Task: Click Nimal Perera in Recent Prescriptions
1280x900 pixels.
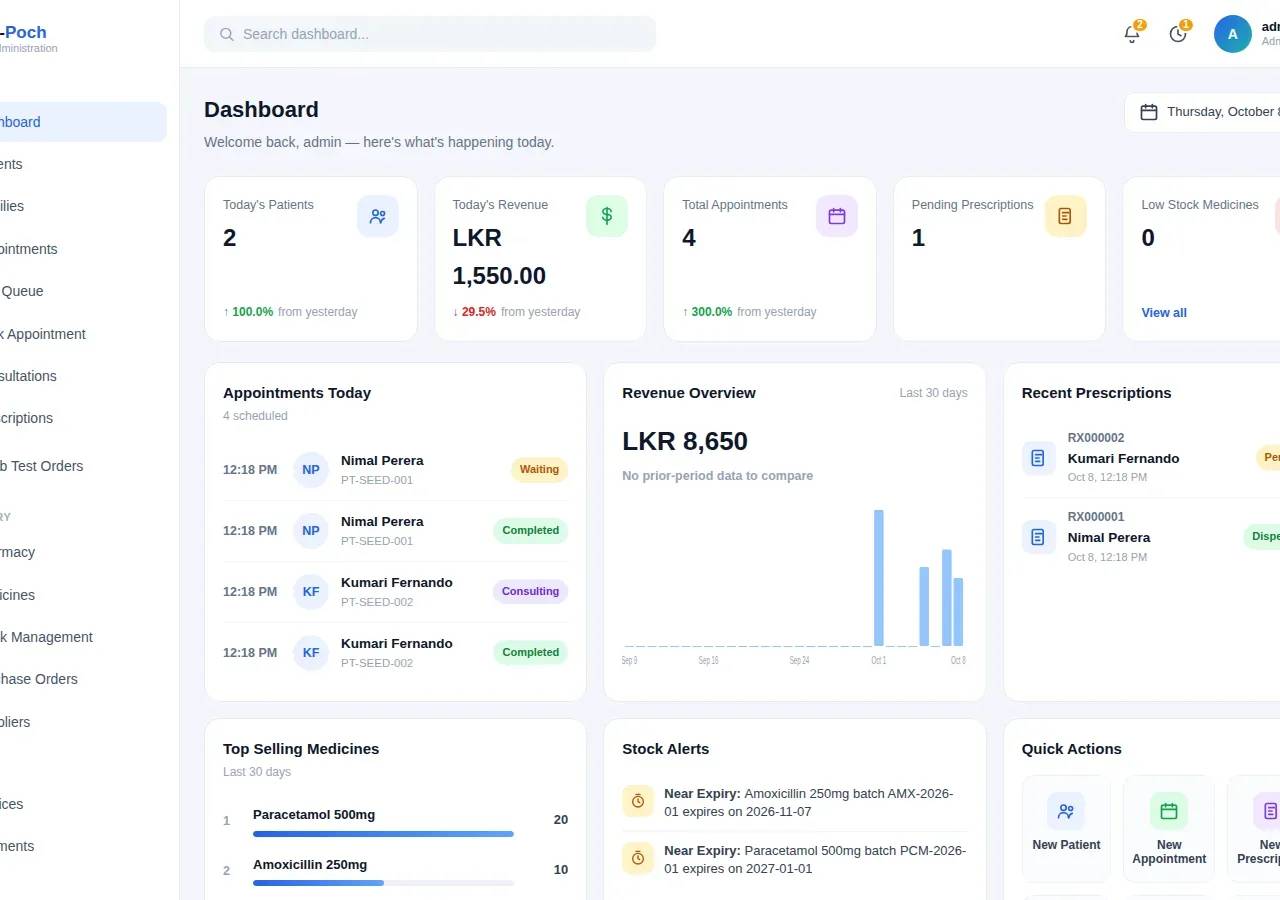Action: pyautogui.click(x=1109, y=538)
